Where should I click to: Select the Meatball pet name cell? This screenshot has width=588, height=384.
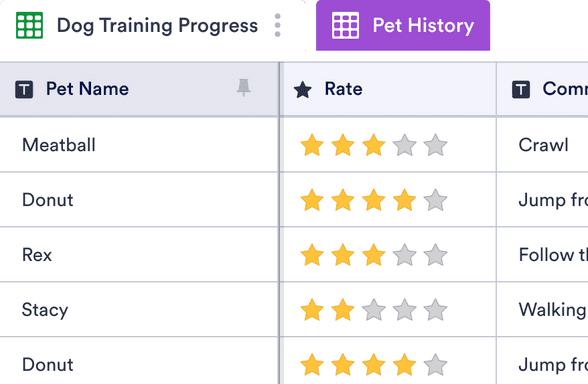pos(139,145)
